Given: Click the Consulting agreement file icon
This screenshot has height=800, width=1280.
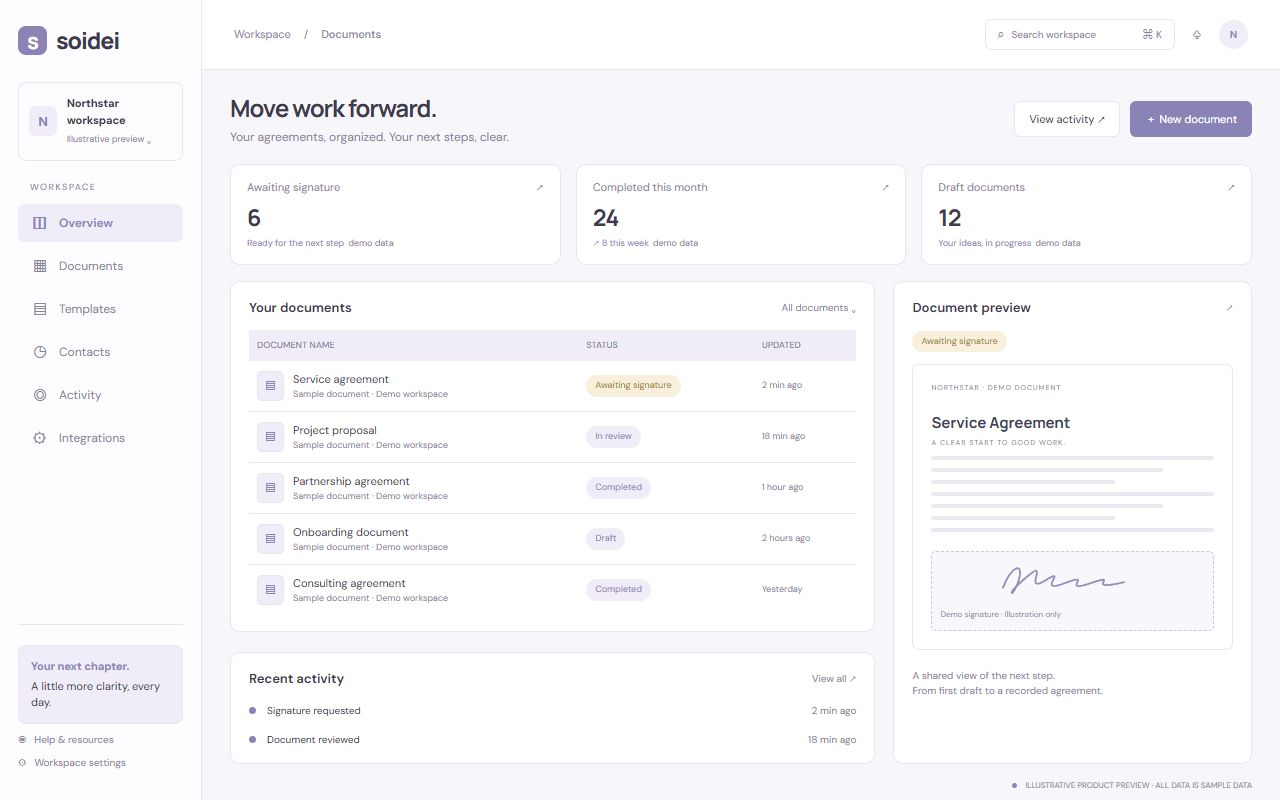Looking at the screenshot, I should pos(270,590).
